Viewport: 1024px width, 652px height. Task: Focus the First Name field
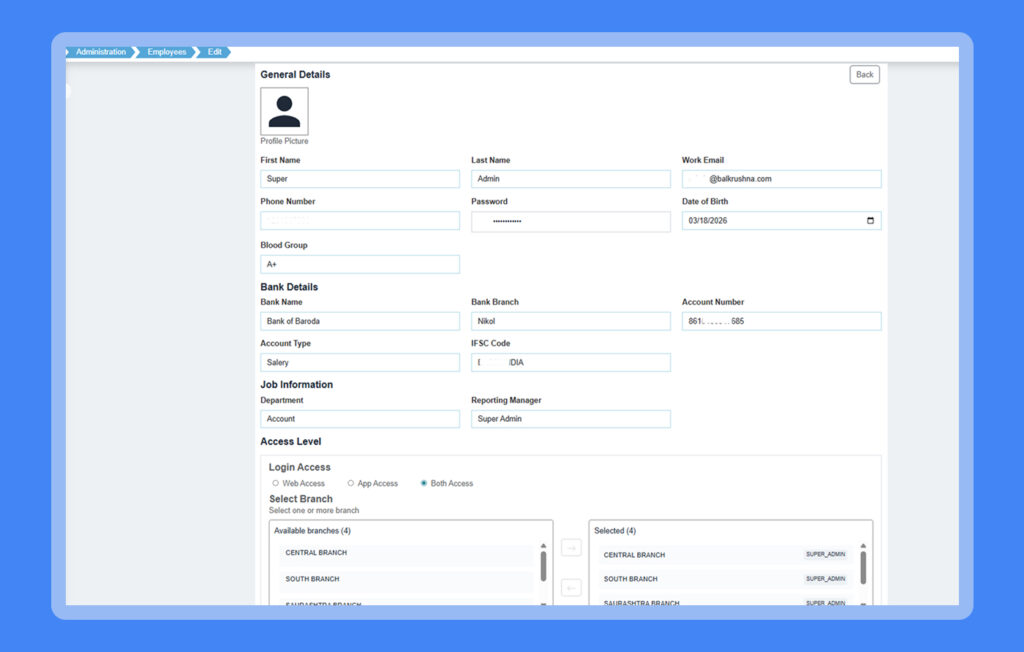pos(360,179)
